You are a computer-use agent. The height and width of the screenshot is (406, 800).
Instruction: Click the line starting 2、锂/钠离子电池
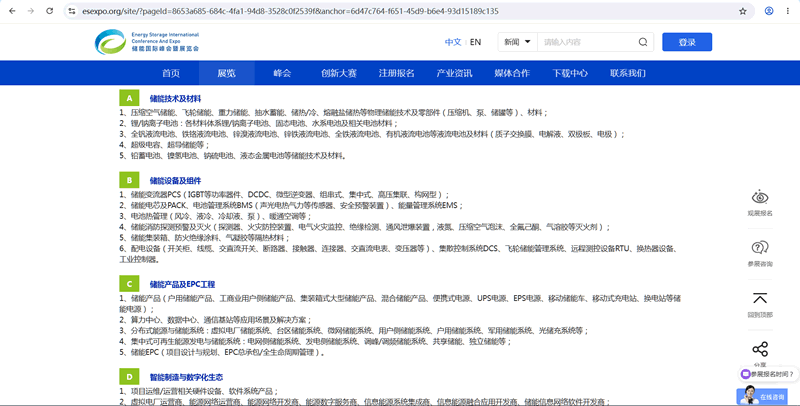point(259,123)
